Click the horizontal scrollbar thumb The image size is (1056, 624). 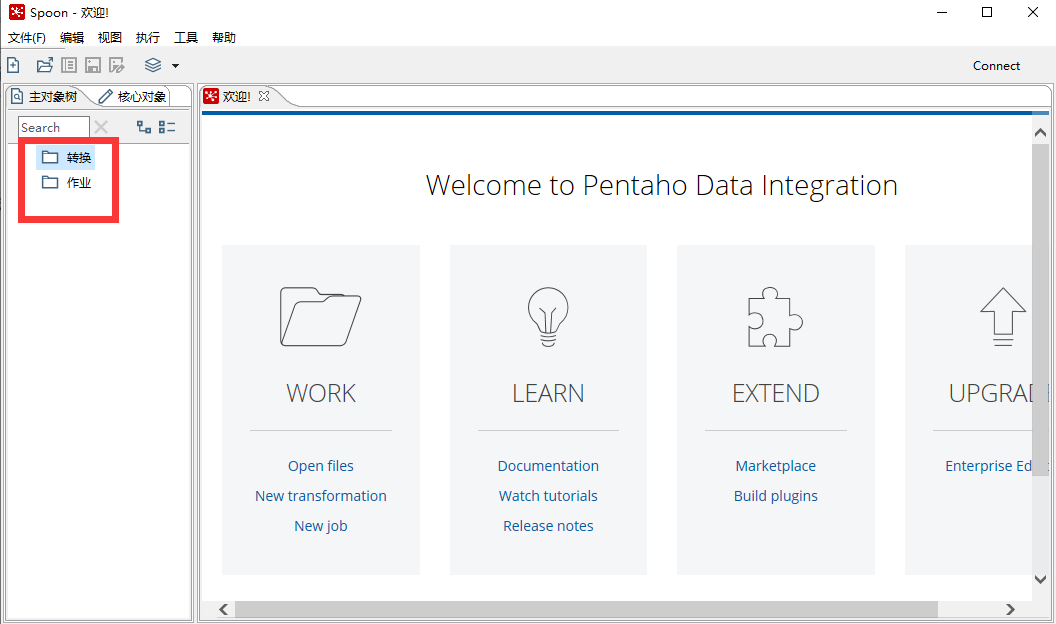[x=586, y=609]
